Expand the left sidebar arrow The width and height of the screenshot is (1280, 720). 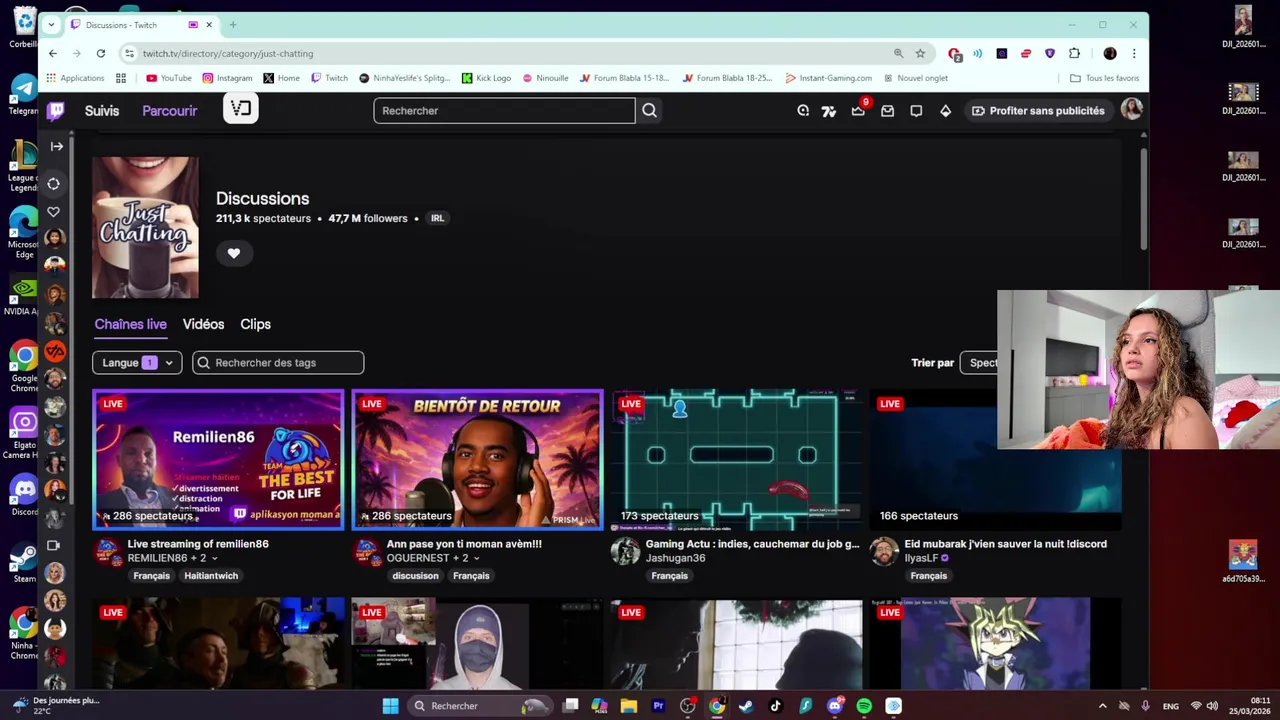pos(56,146)
